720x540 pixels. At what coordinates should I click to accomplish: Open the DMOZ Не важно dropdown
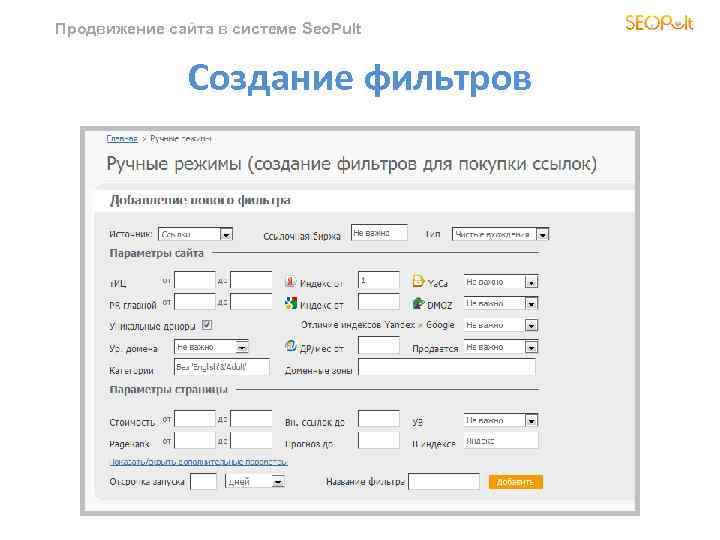pos(501,304)
